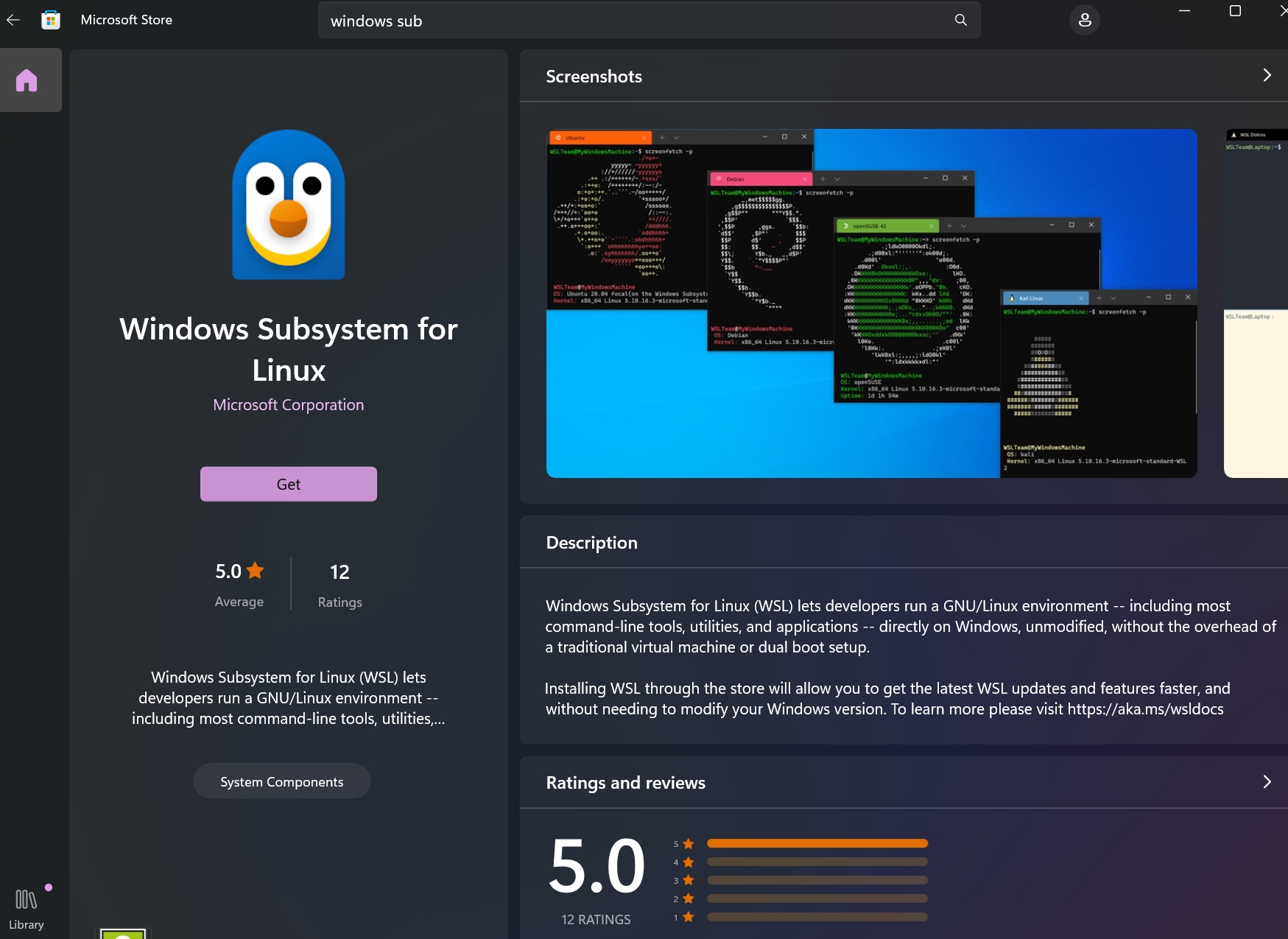Screen dimensions: 1288x939
Task: Click the search magnifier icon
Action: coord(960,20)
